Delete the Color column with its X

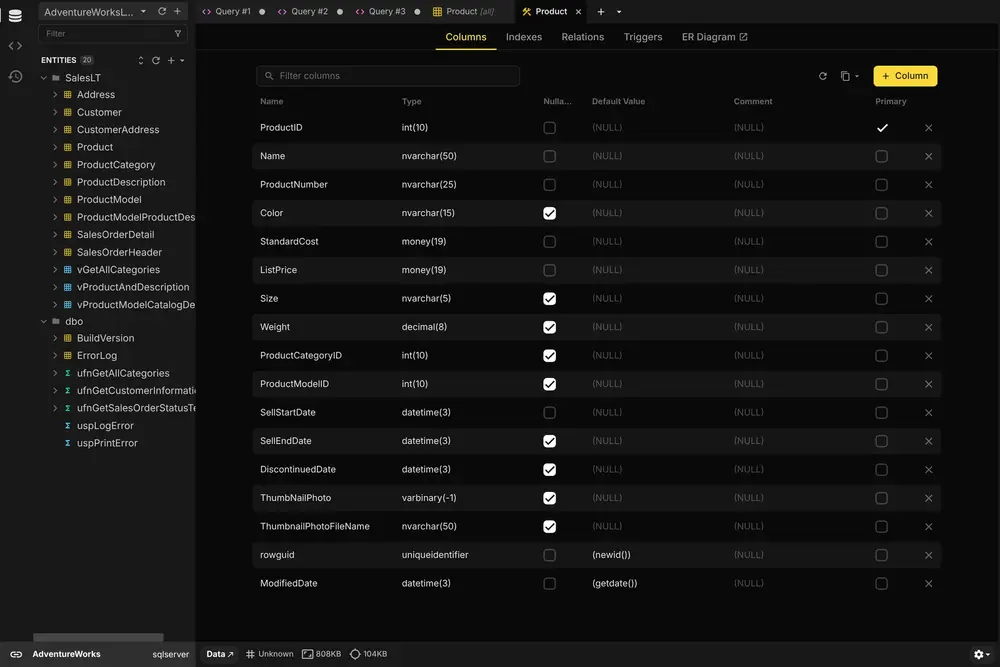coord(929,213)
